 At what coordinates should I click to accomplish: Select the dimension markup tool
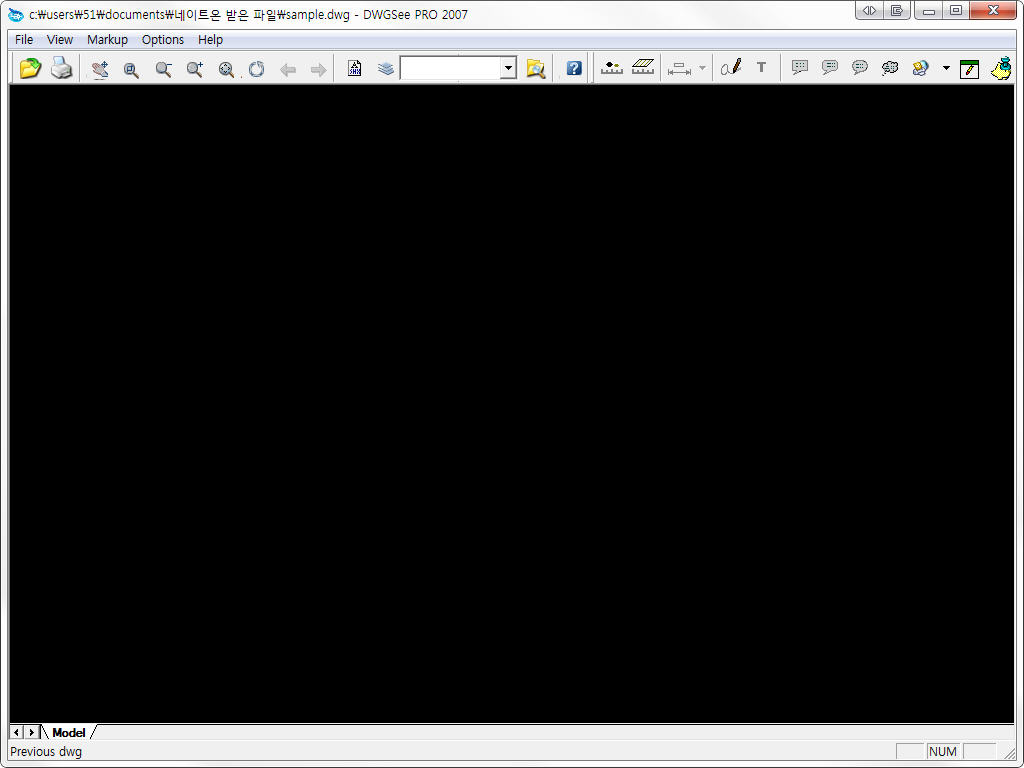click(680, 68)
